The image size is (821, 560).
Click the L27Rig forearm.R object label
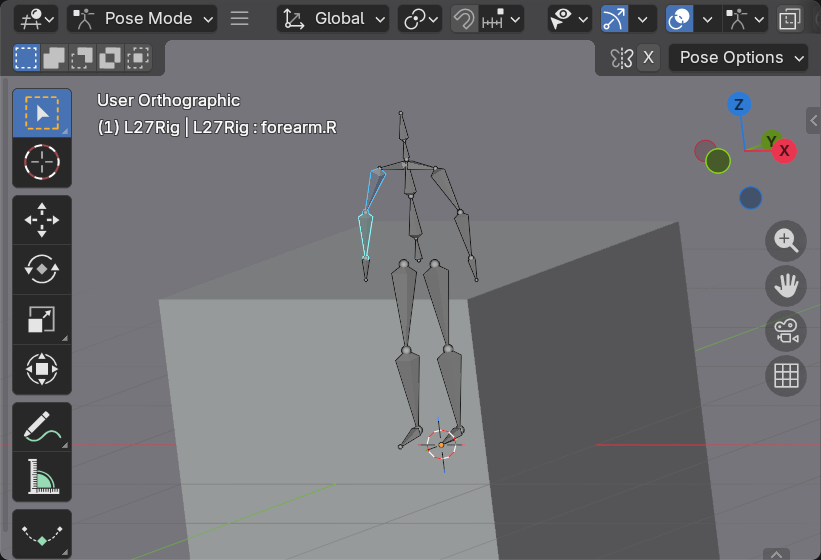coord(217,127)
